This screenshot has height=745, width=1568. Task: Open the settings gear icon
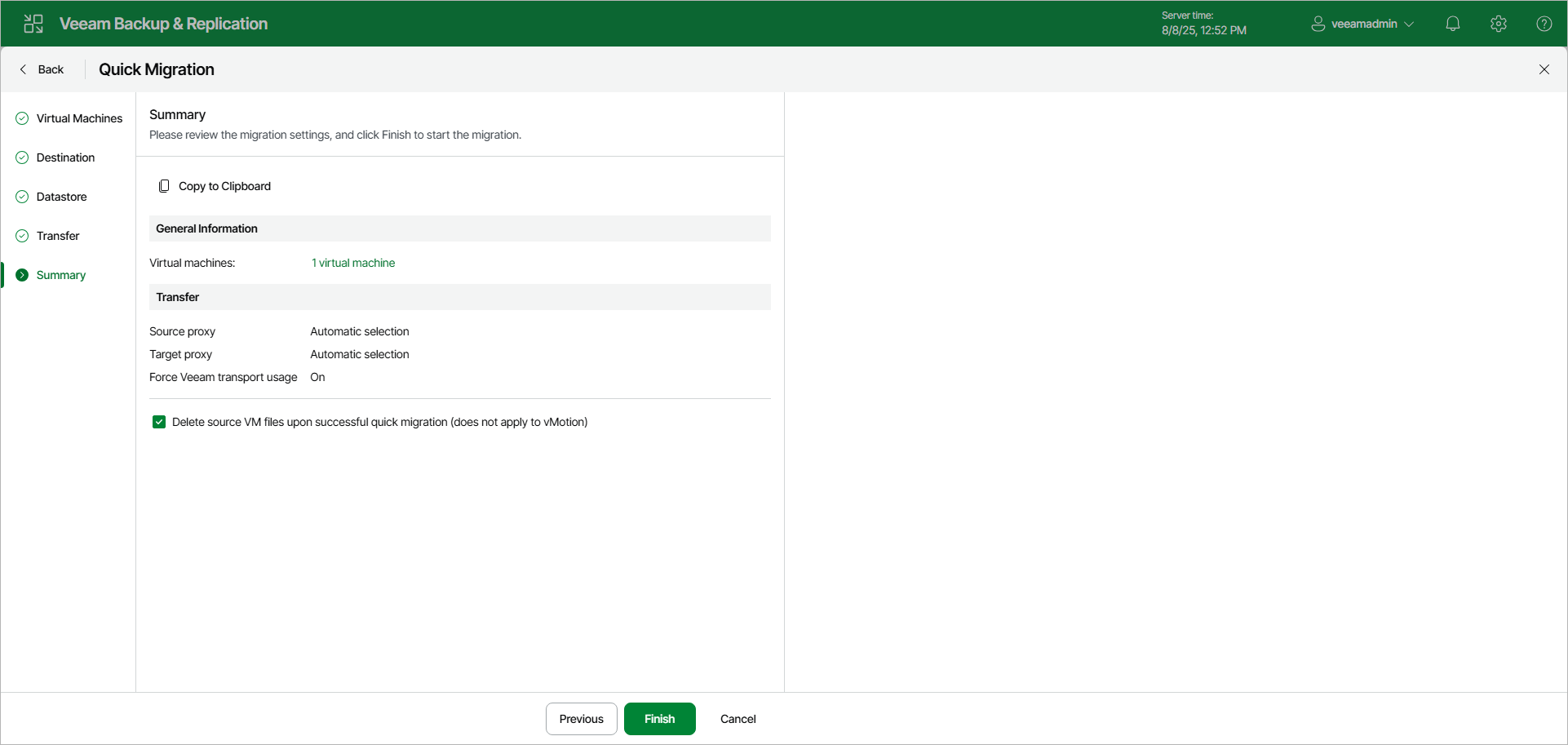click(1499, 24)
